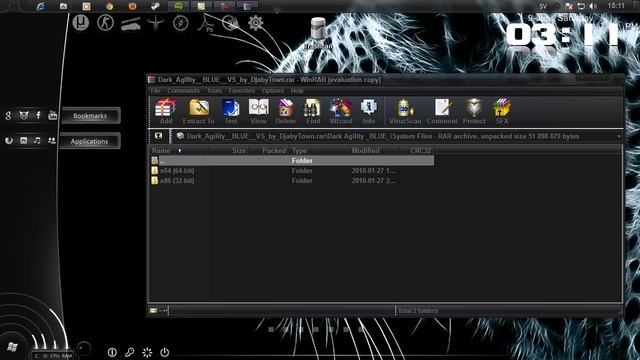The height and width of the screenshot is (360, 640).
Task: Click 'Total 2 folders' status text
Action: pos(418,311)
